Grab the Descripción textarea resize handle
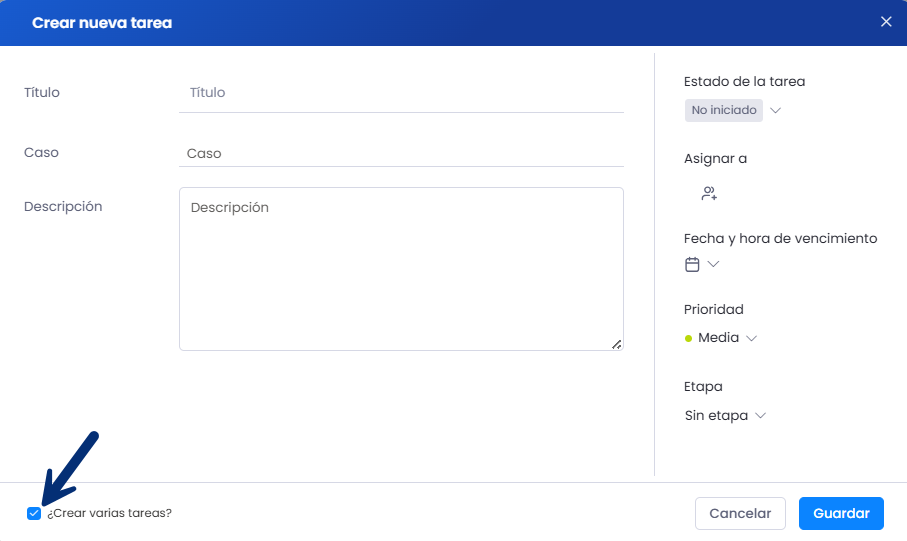 click(x=617, y=344)
